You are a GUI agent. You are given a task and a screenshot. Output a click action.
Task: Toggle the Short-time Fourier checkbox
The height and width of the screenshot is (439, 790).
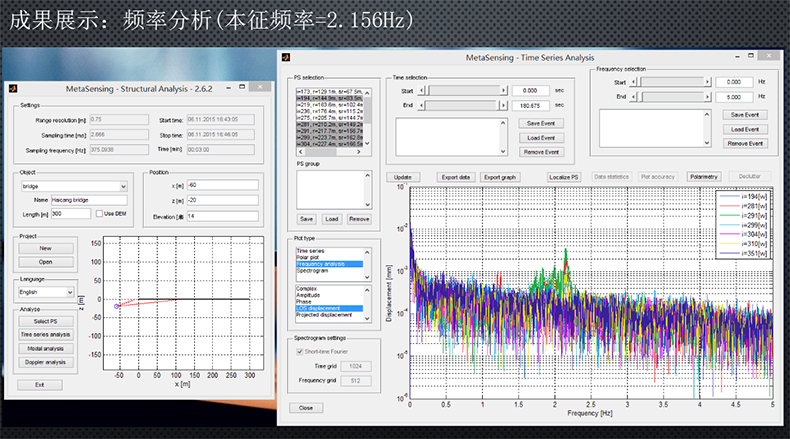pyautogui.click(x=301, y=351)
